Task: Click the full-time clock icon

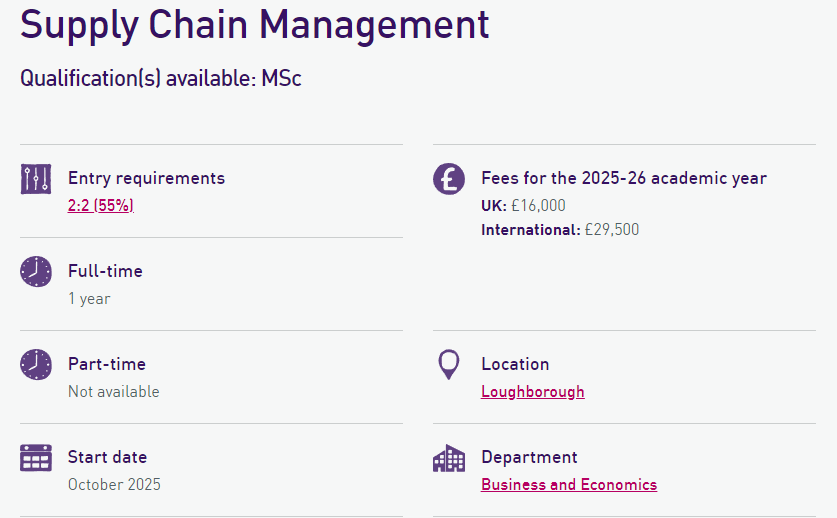Action: 36,271
